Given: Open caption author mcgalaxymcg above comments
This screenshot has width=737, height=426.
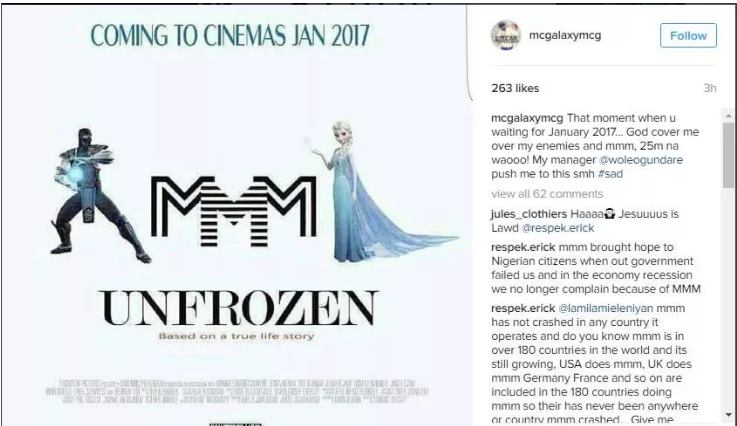Looking at the screenshot, I should pyautogui.click(x=527, y=118).
